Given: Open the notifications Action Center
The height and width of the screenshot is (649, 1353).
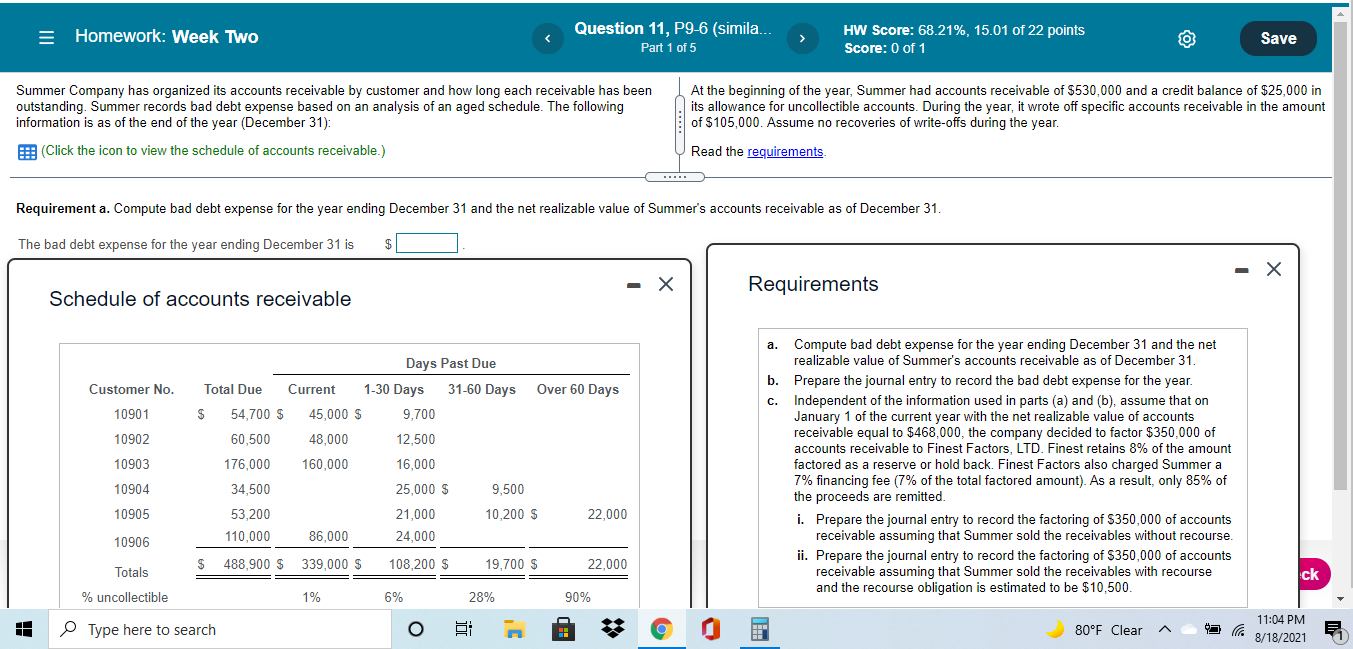Looking at the screenshot, I should pos(1331,629).
